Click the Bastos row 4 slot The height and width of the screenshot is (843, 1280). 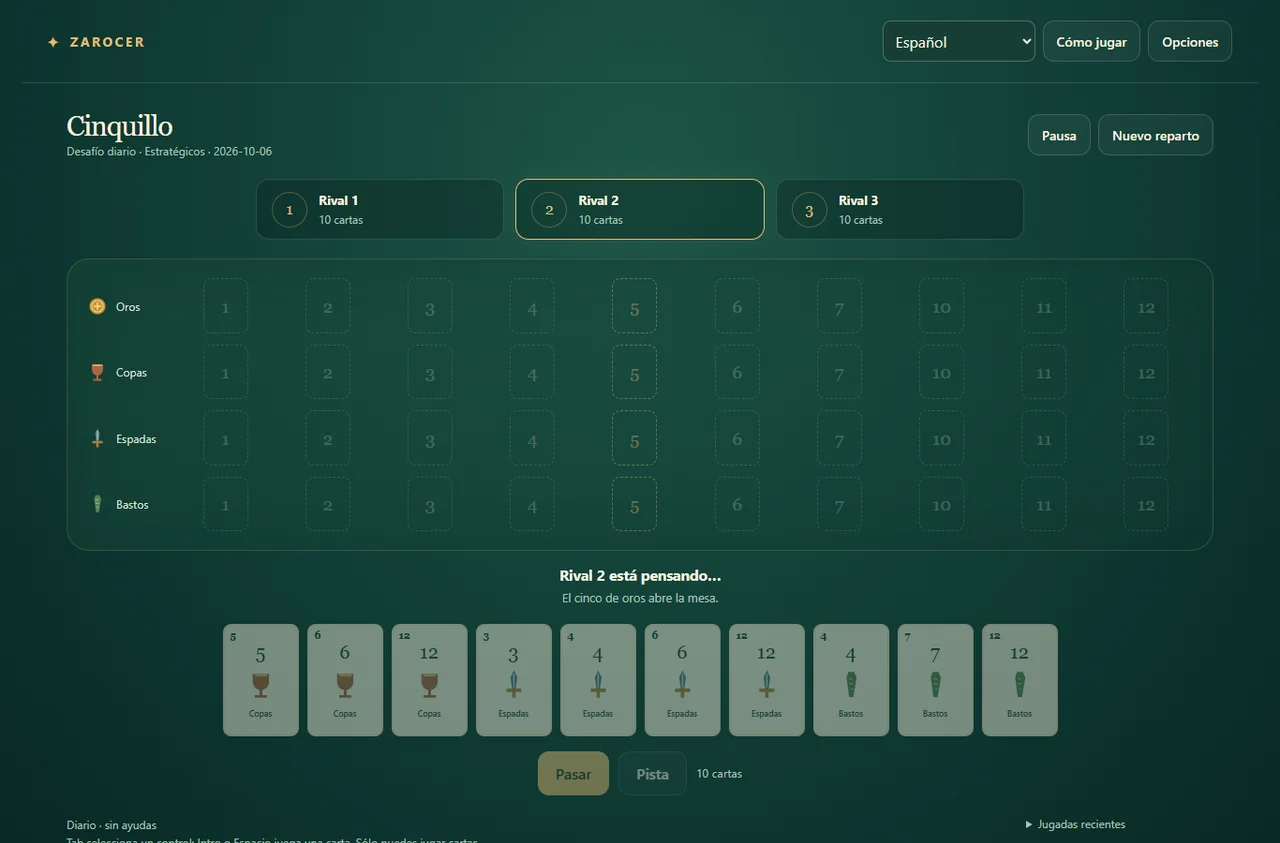coord(532,504)
